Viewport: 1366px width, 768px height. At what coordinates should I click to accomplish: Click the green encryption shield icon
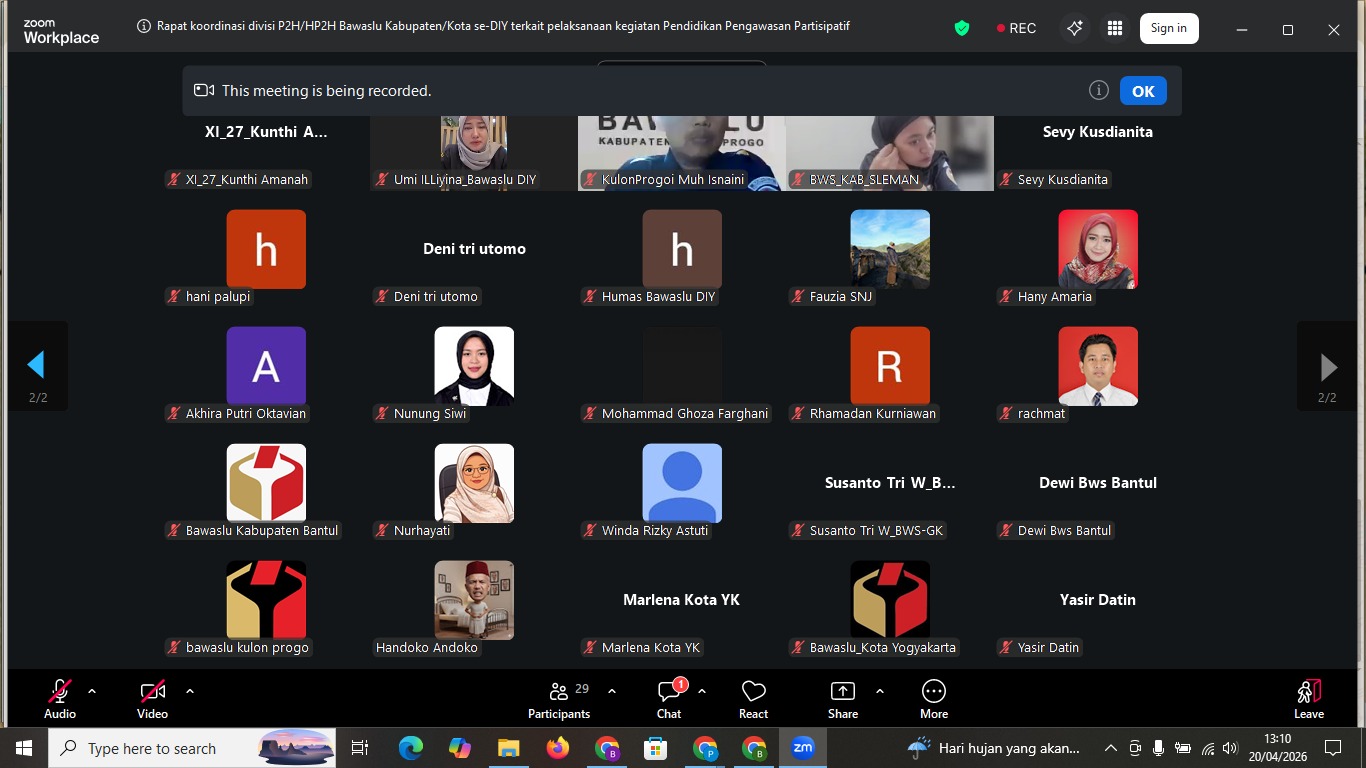pyautogui.click(x=962, y=29)
